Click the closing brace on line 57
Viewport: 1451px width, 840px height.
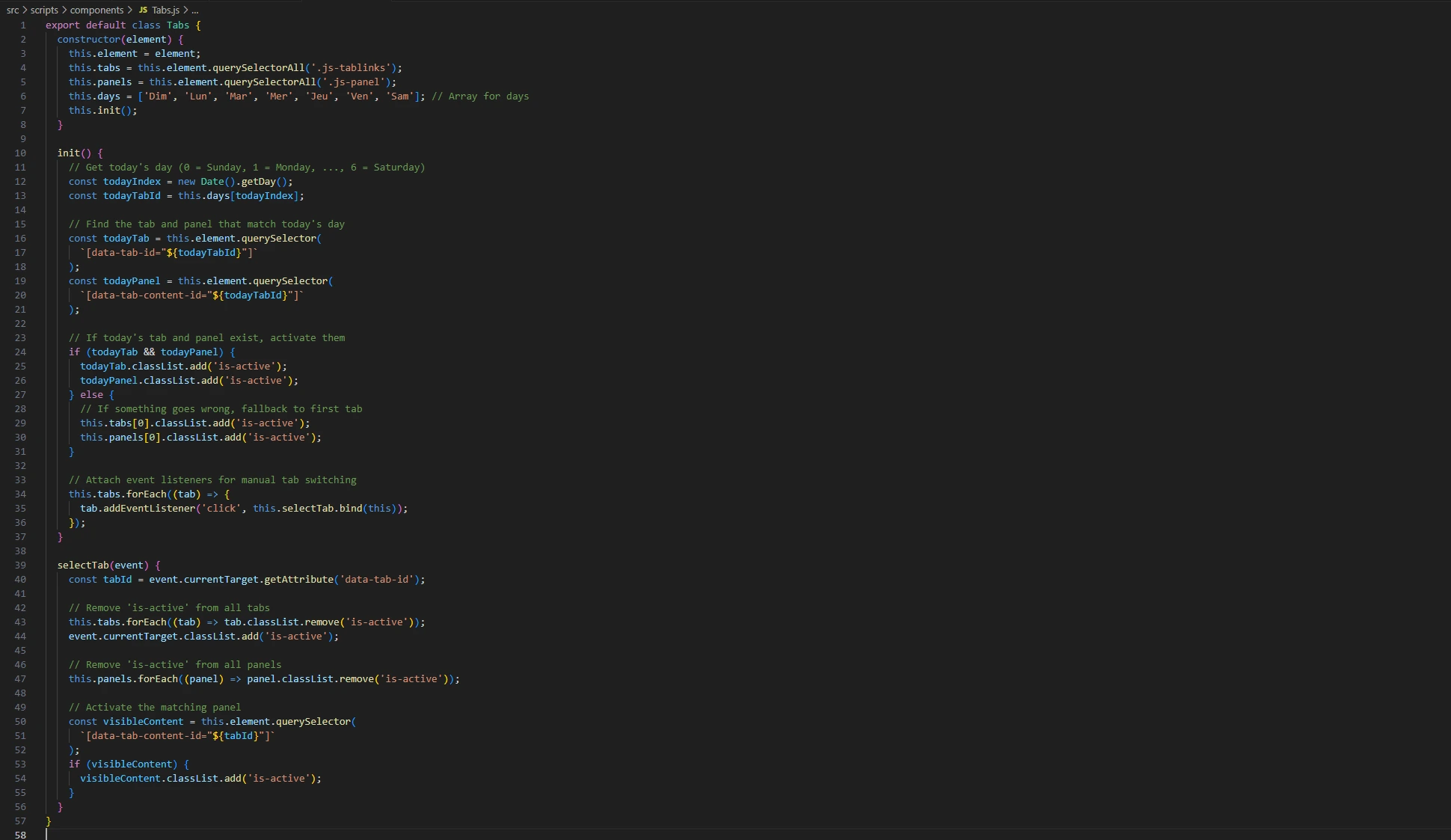(x=49, y=821)
